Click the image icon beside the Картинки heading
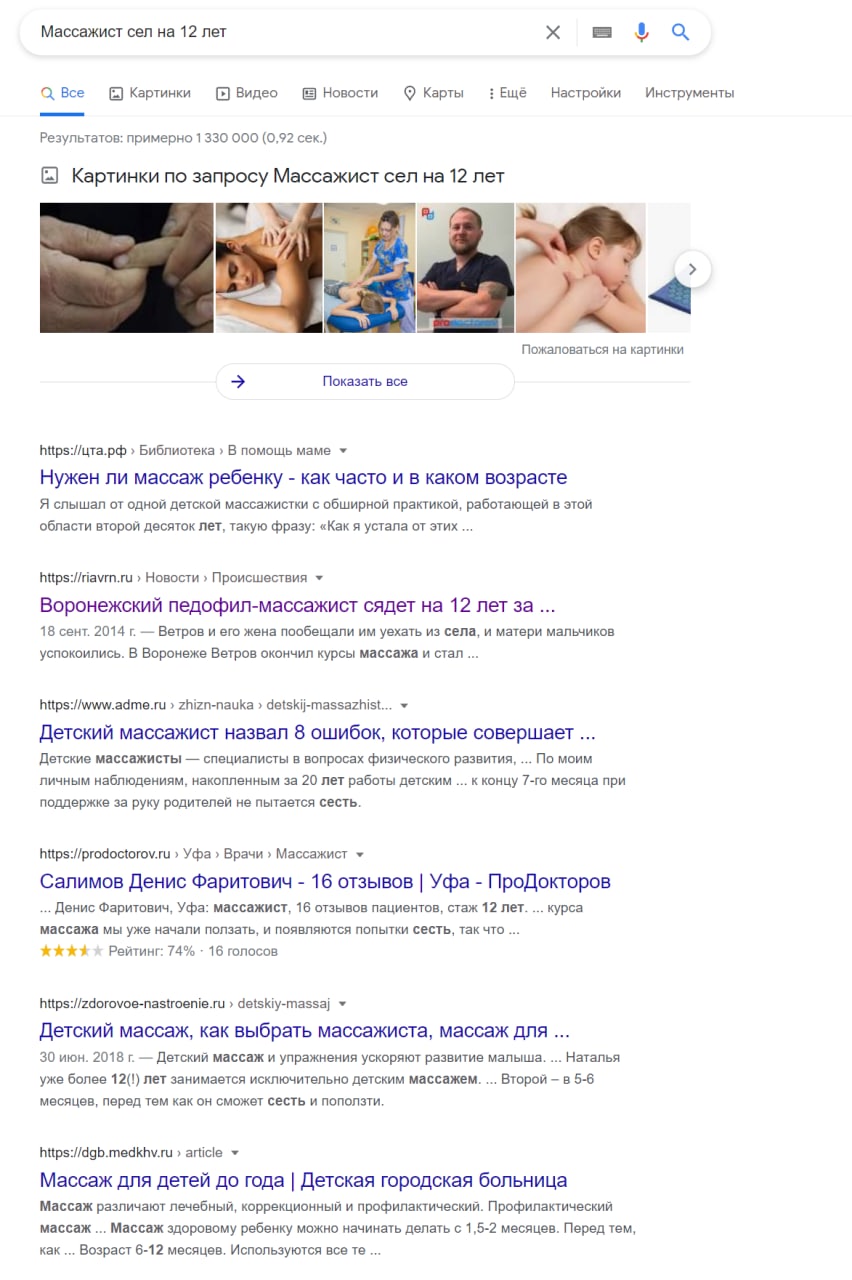The image size is (852, 1280). coord(49,176)
